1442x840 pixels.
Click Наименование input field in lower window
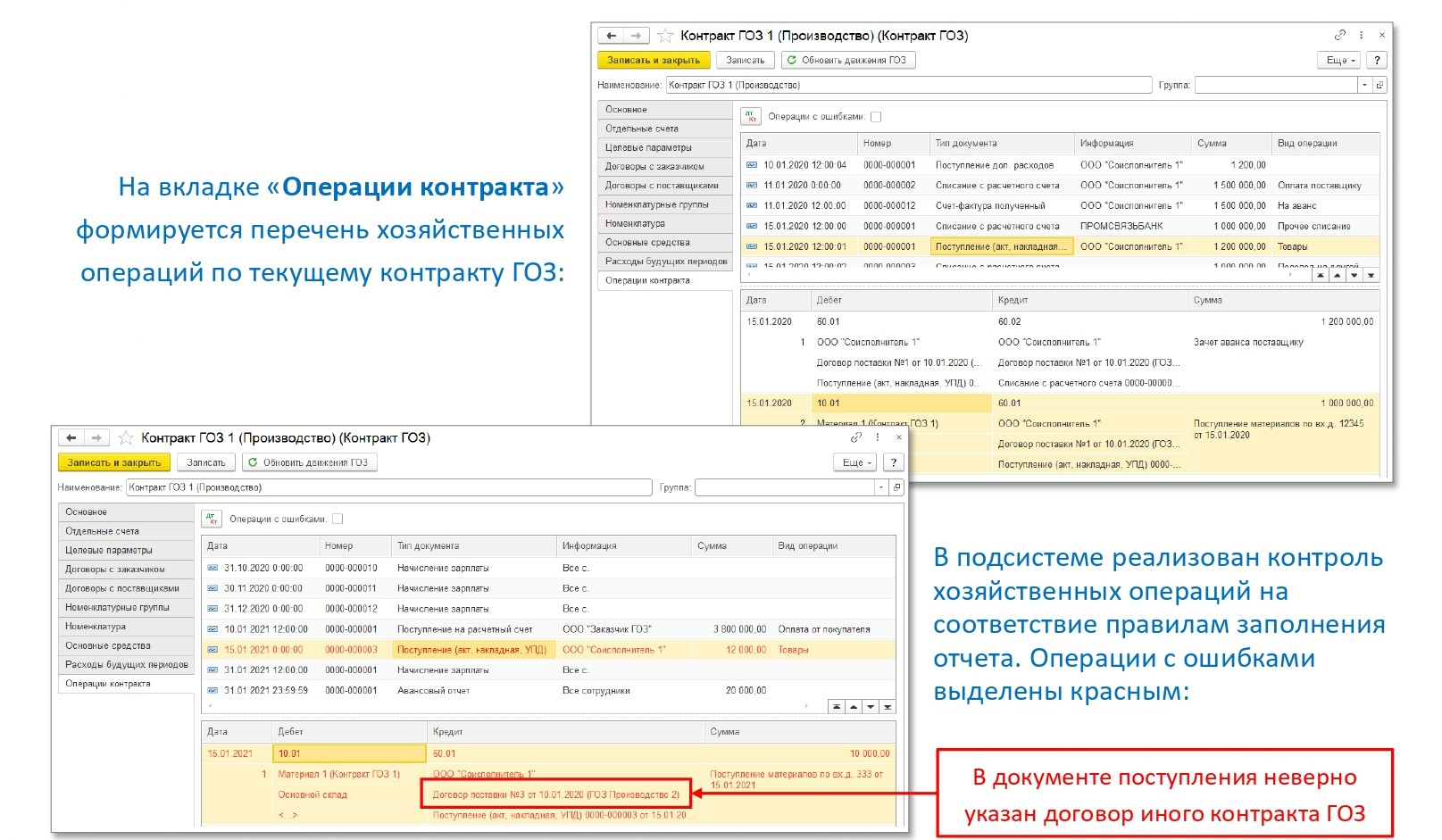pyautogui.click(x=389, y=487)
